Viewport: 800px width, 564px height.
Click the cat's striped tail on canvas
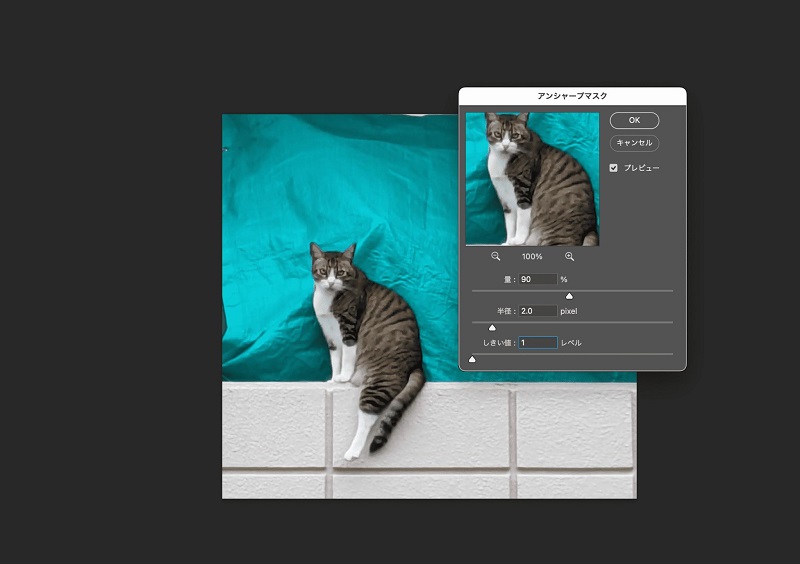[394, 415]
